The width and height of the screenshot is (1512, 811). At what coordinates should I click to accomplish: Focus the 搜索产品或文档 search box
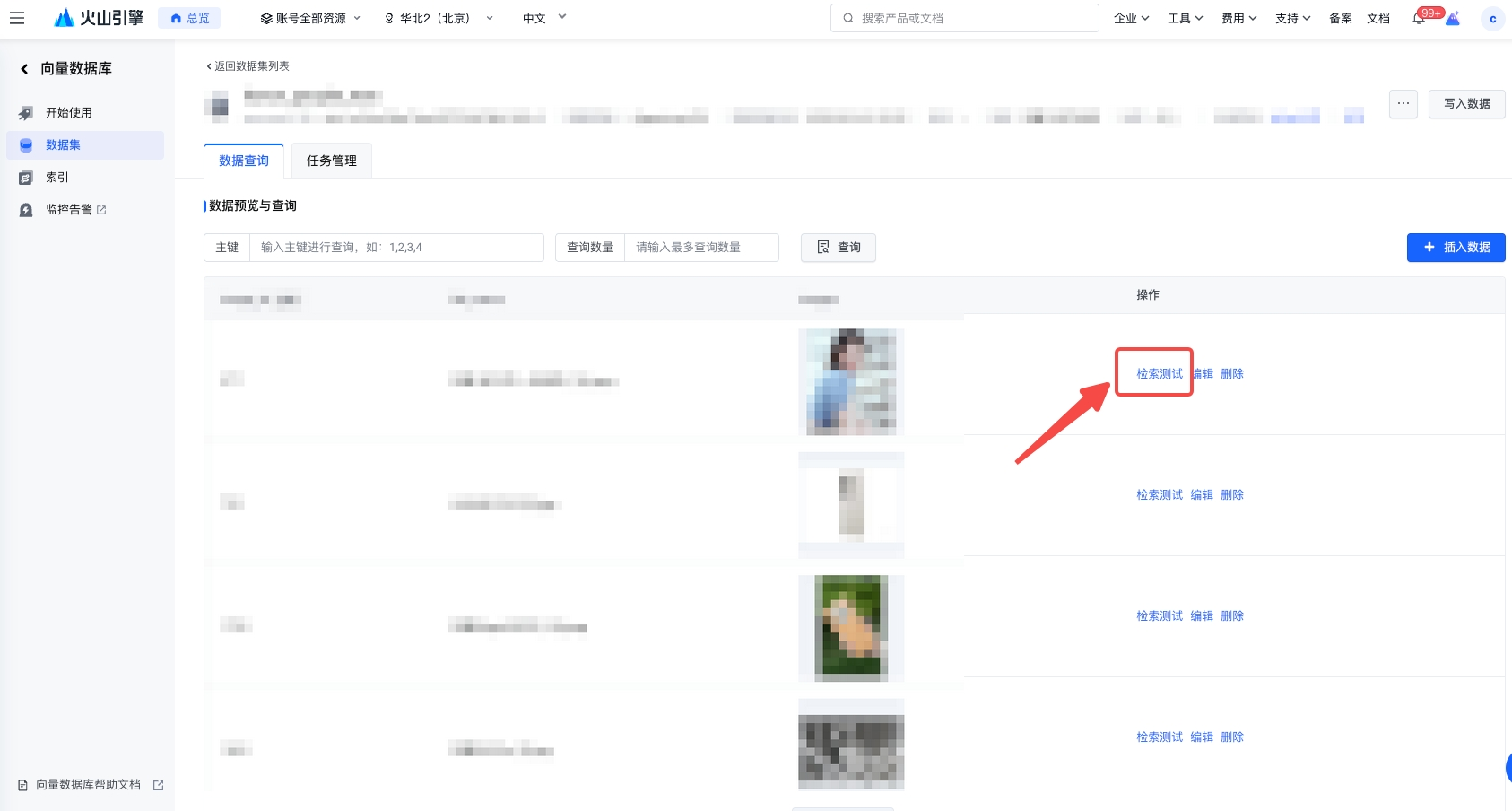pos(965,18)
